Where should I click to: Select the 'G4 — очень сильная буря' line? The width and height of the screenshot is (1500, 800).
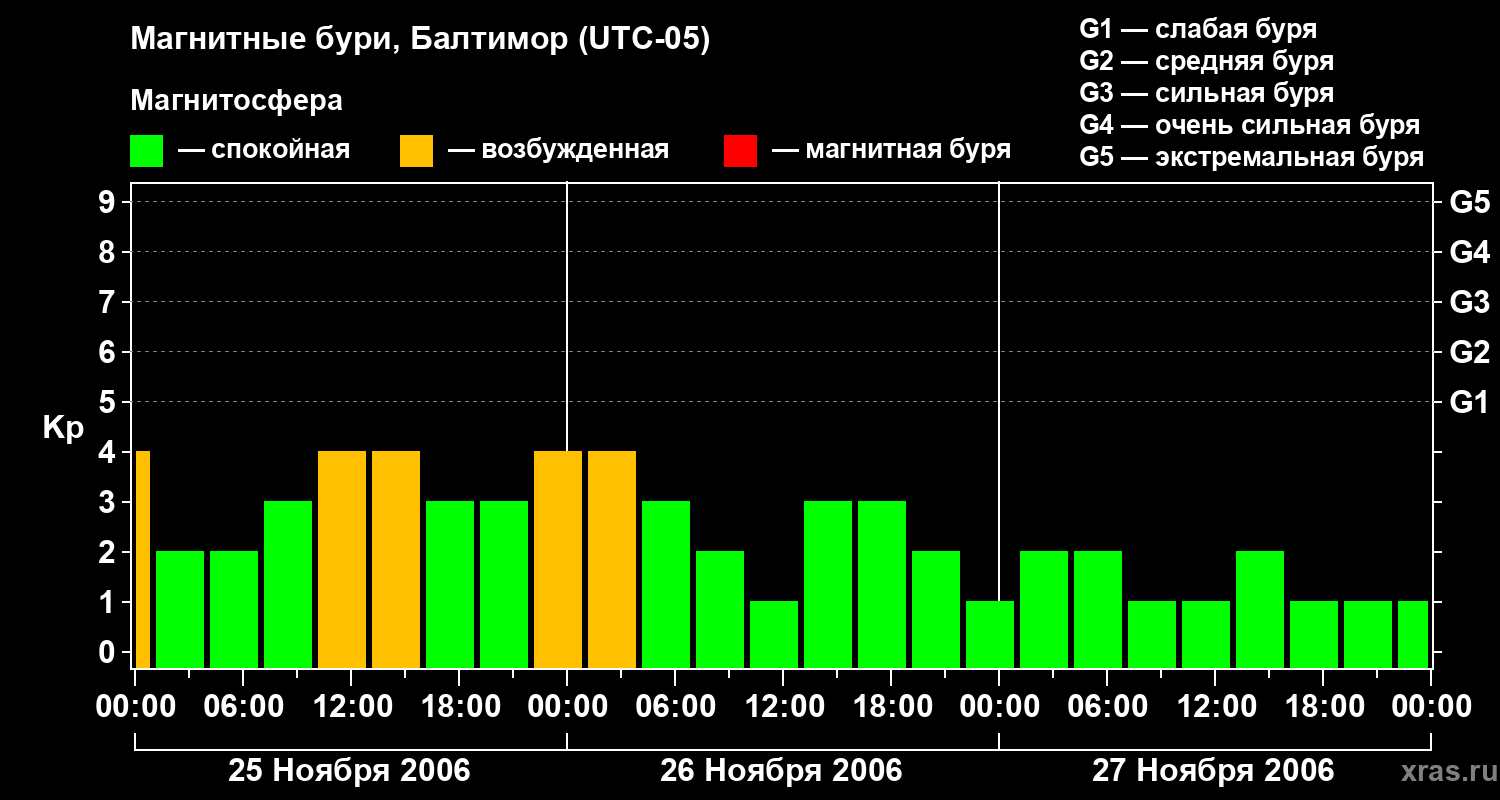[1249, 126]
